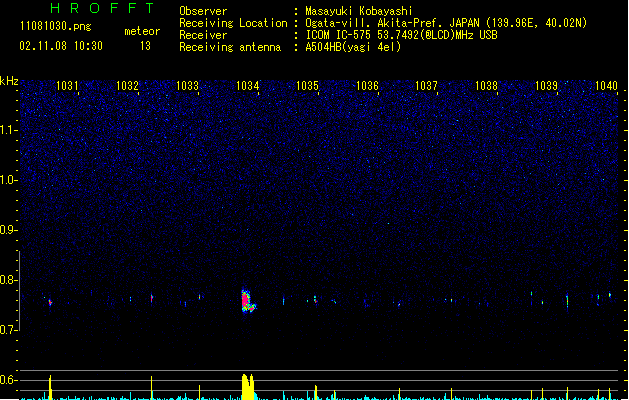Click the 1.1 kHz axis label
629x400 pixels.
(x=8, y=130)
